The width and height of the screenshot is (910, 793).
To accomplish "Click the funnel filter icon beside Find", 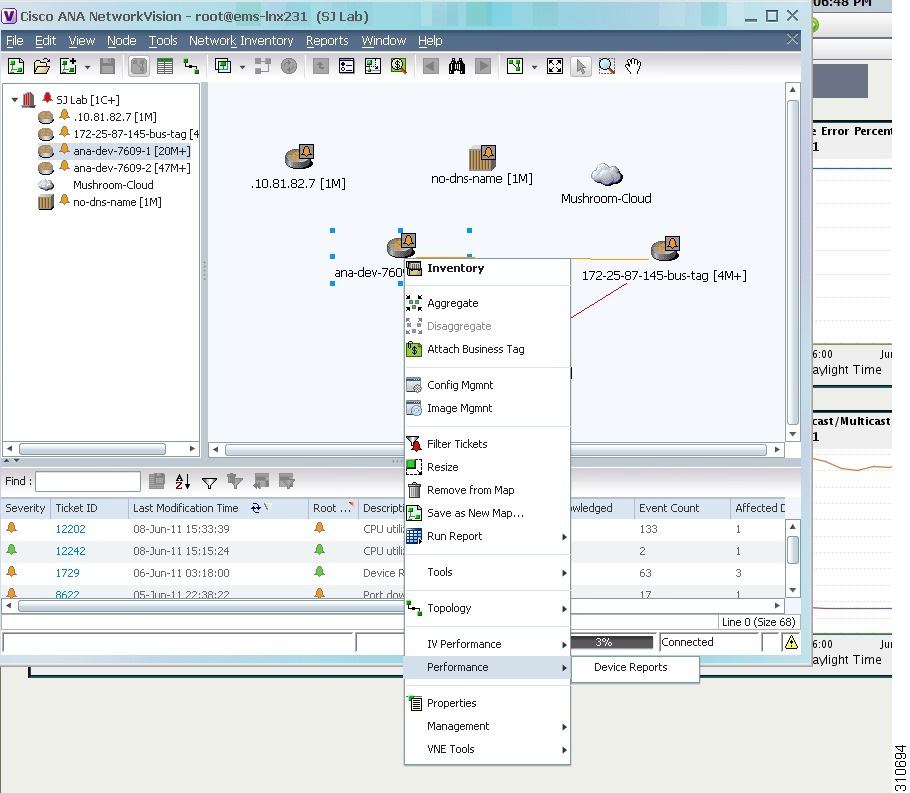I will [209, 482].
